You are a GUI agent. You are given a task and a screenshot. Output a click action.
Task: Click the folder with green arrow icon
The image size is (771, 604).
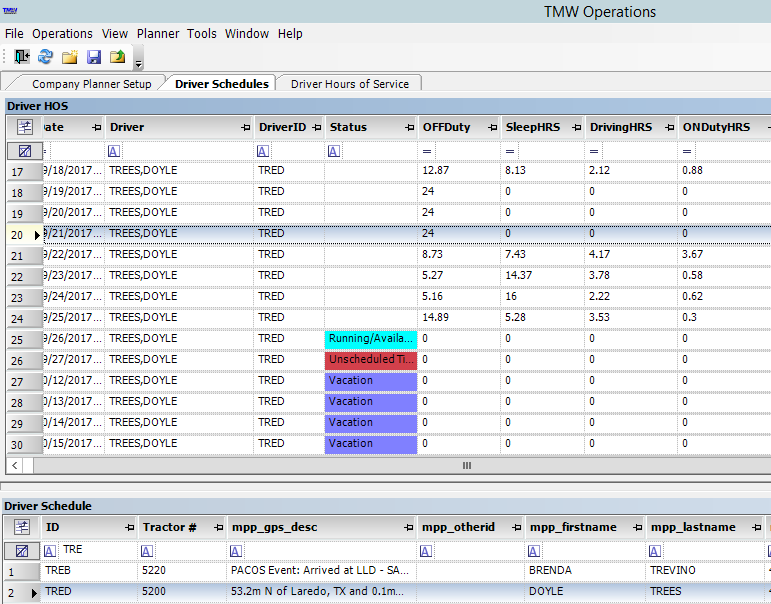(x=118, y=57)
